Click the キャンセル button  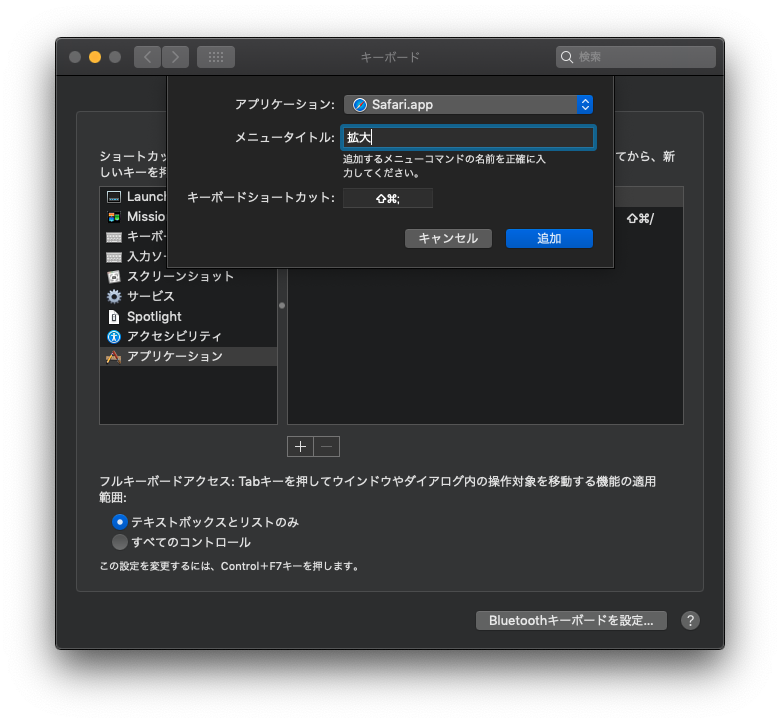point(448,238)
